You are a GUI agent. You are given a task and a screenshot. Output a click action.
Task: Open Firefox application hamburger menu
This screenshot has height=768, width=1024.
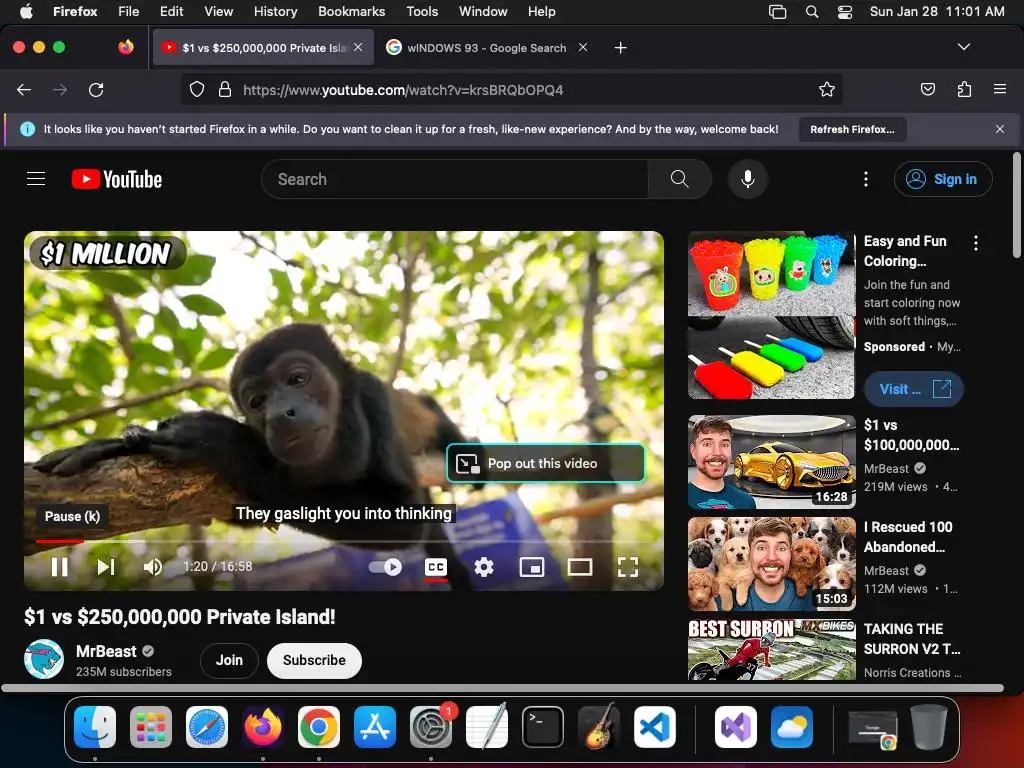1000,89
